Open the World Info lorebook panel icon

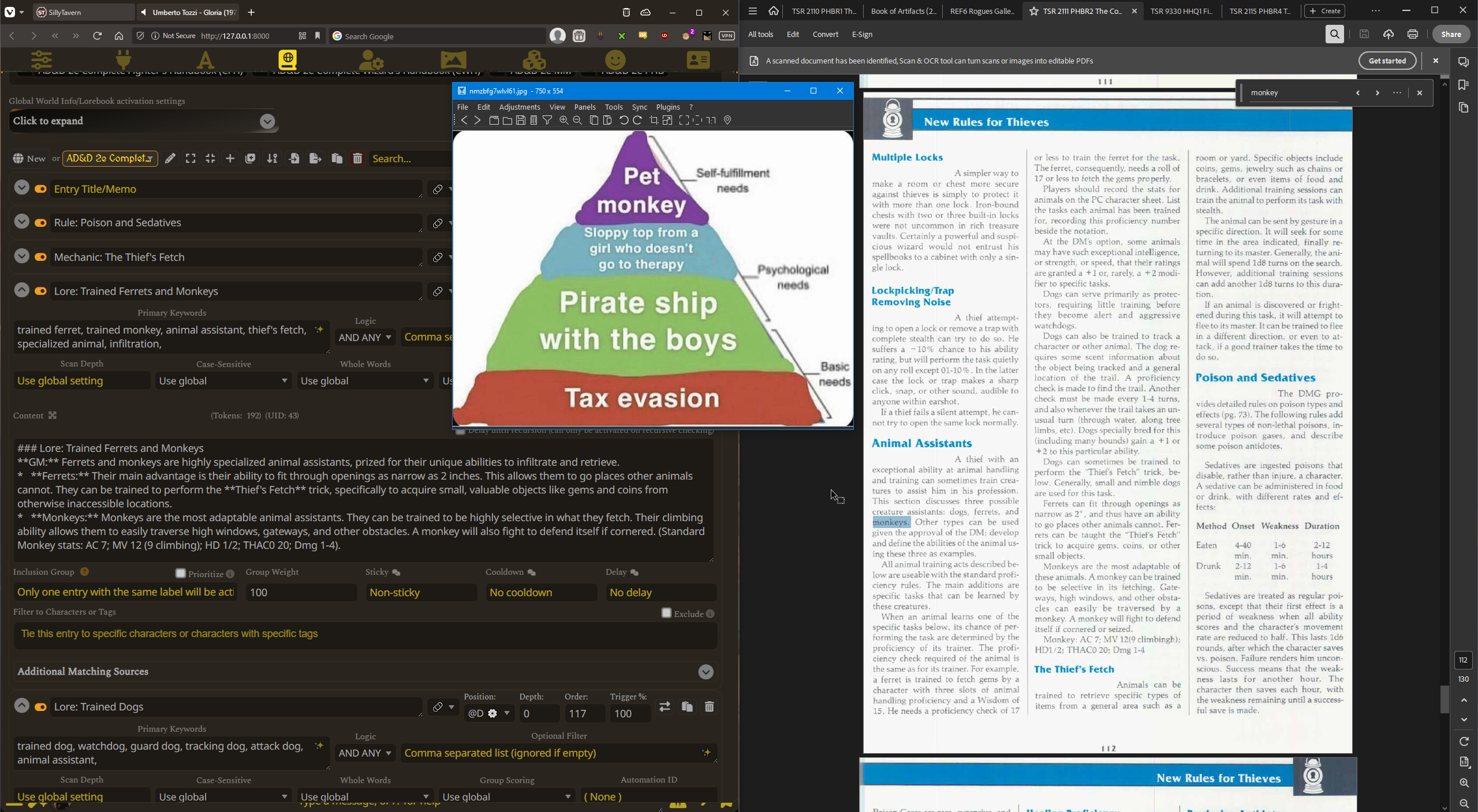click(x=288, y=60)
